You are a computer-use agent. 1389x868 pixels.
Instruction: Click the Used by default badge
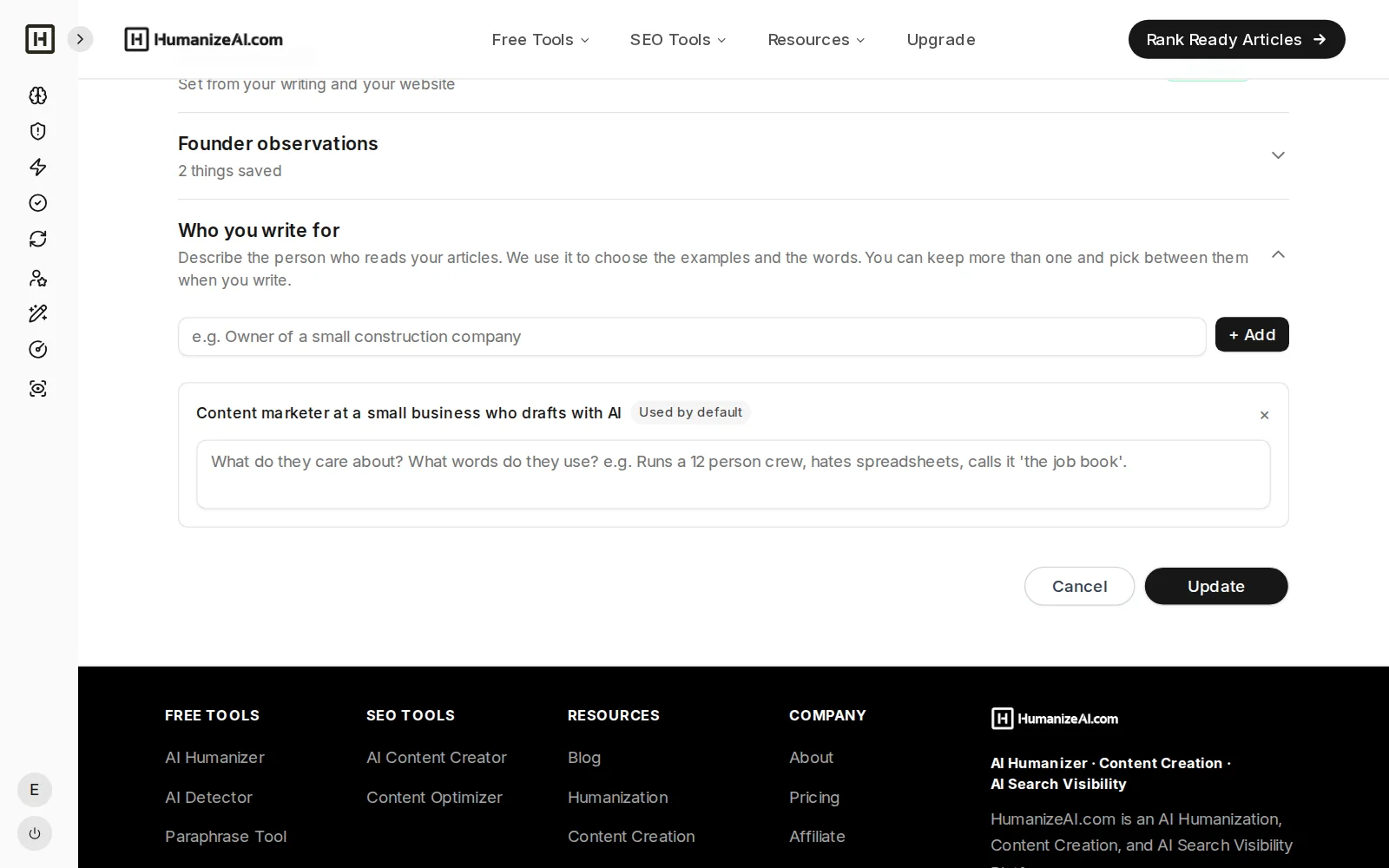pos(690,412)
